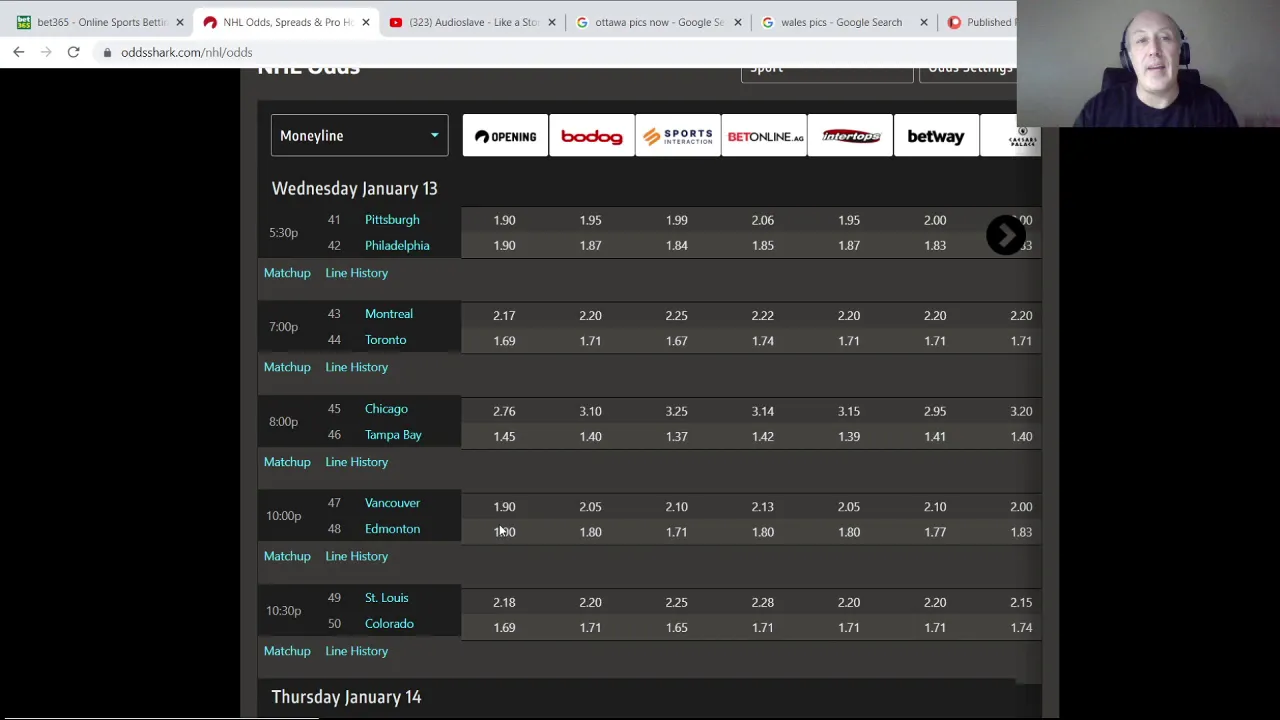The height and width of the screenshot is (720, 1280).
Task: Click Pittsburgh BetOnline odds 2.06
Action: click(763, 220)
